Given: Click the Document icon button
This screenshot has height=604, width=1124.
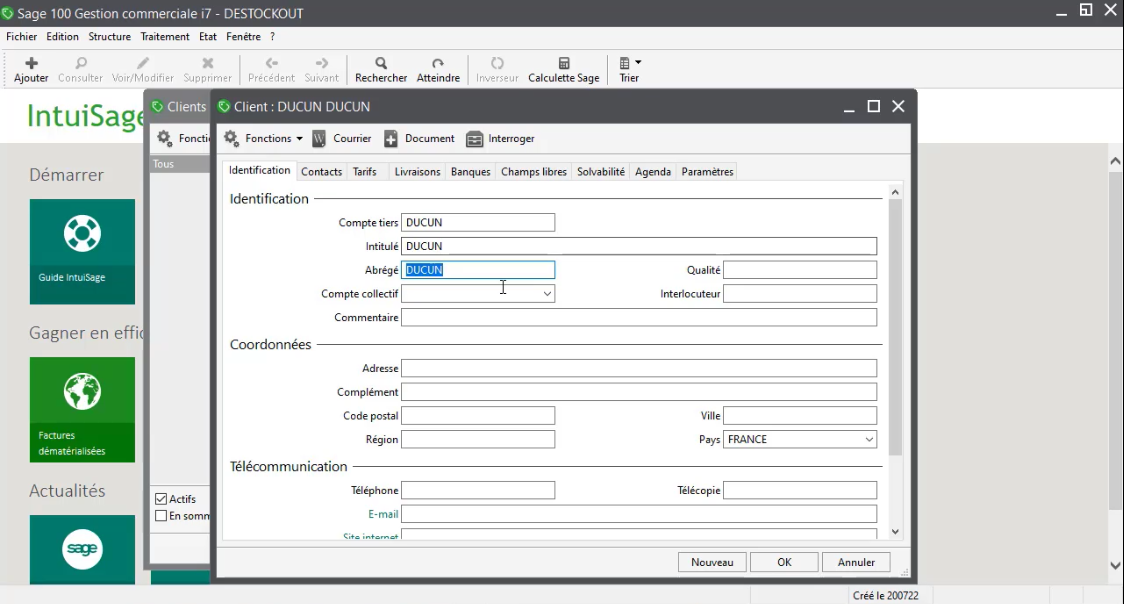Looking at the screenshot, I should point(391,139).
